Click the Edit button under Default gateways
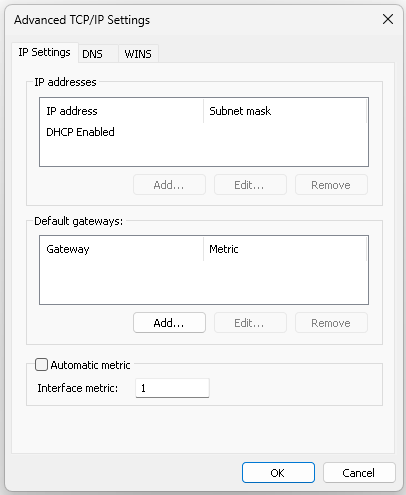The height and width of the screenshot is (495, 406). tap(250, 323)
